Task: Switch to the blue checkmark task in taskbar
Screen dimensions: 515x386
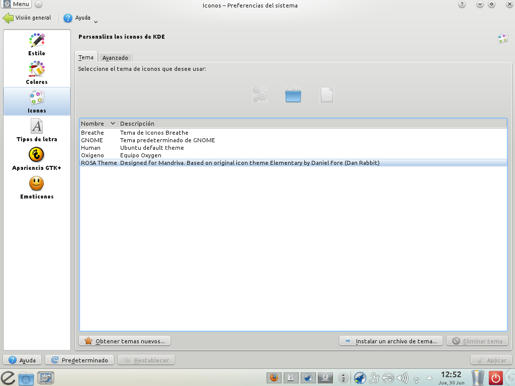Action: [308, 378]
